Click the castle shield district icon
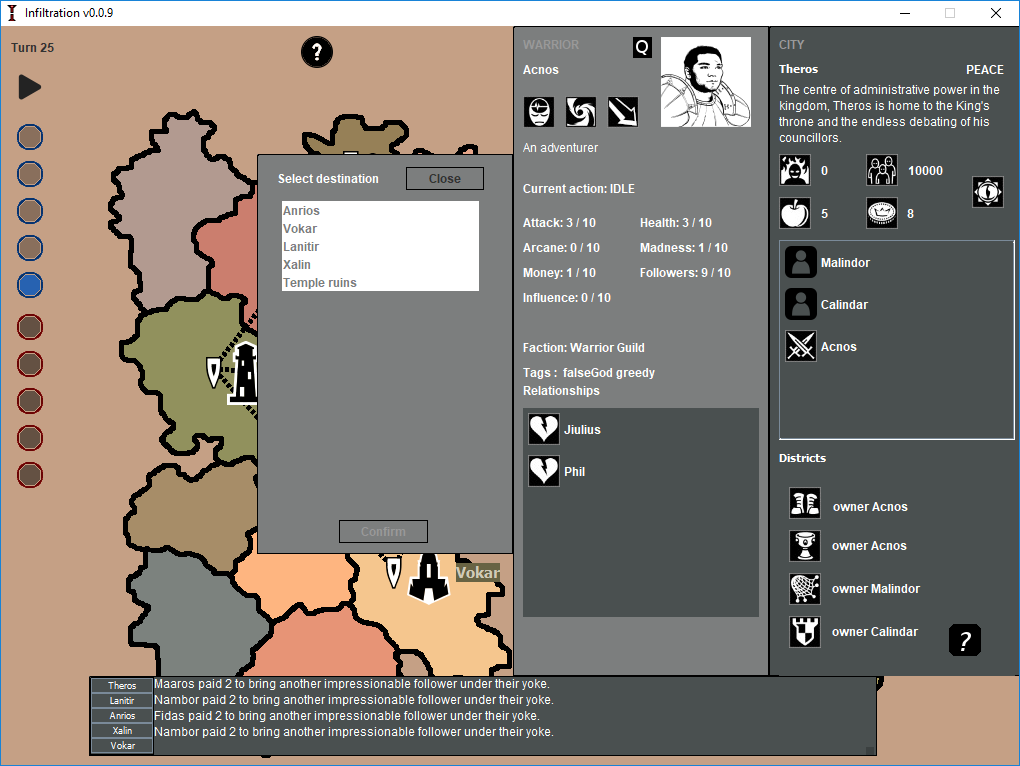 pos(805,631)
